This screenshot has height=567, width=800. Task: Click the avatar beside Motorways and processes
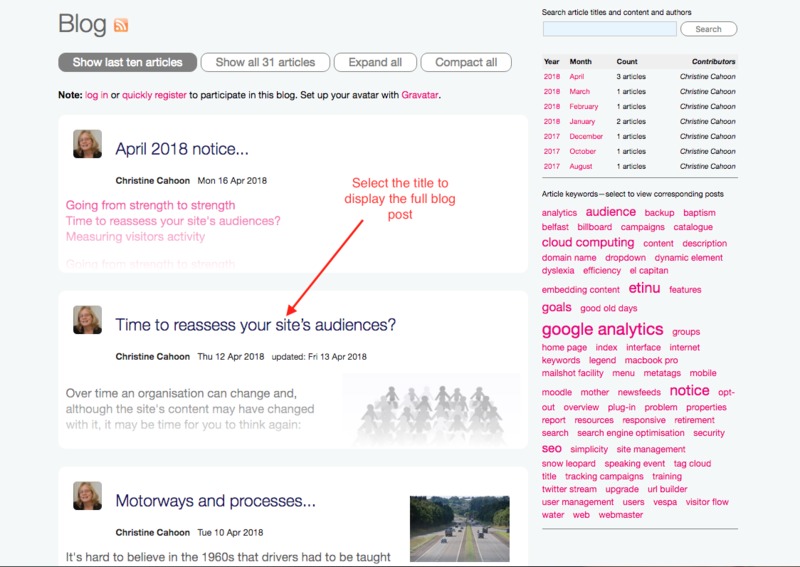click(x=87, y=495)
